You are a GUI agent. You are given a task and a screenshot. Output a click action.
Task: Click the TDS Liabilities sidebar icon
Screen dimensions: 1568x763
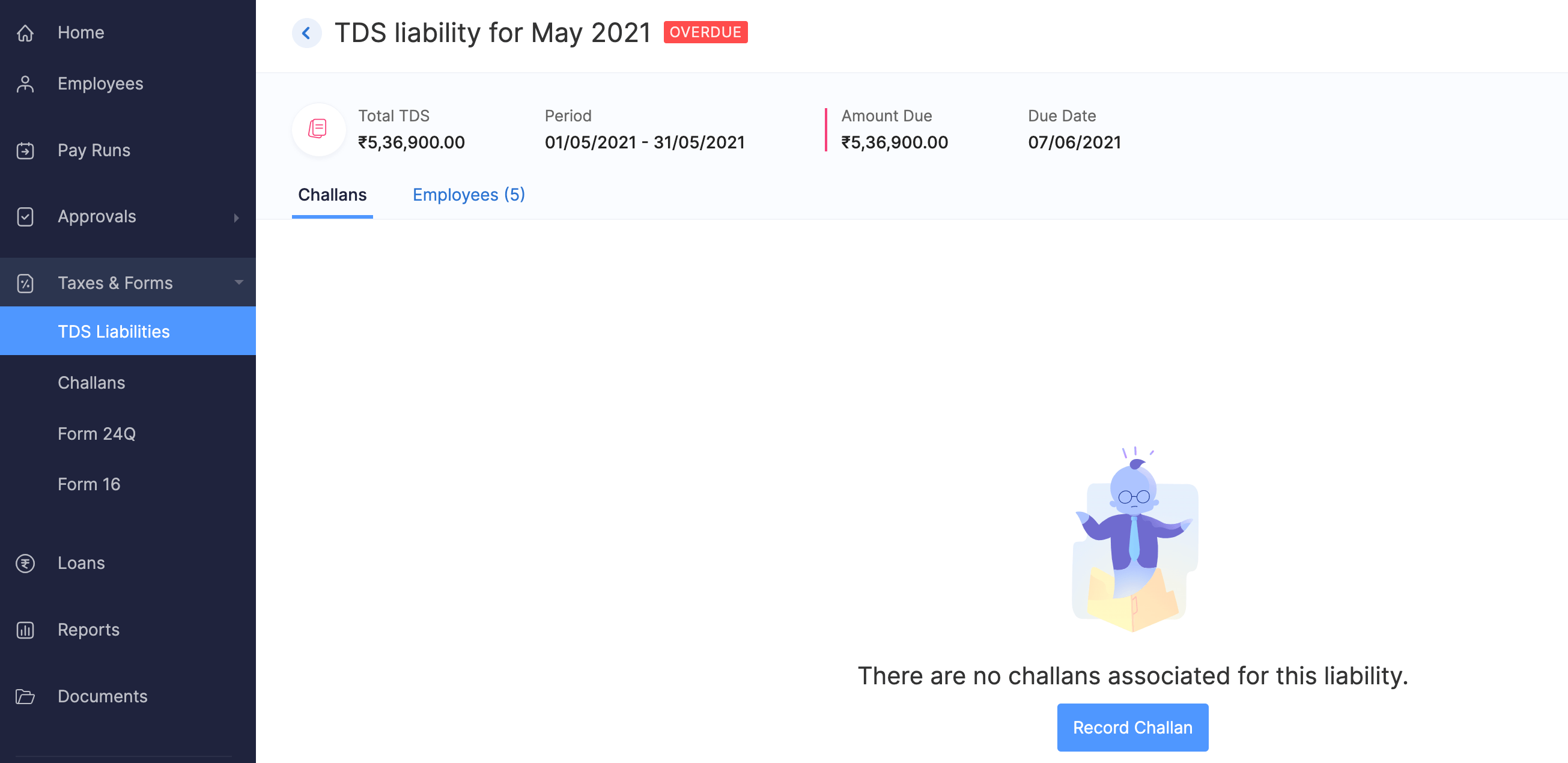[114, 331]
